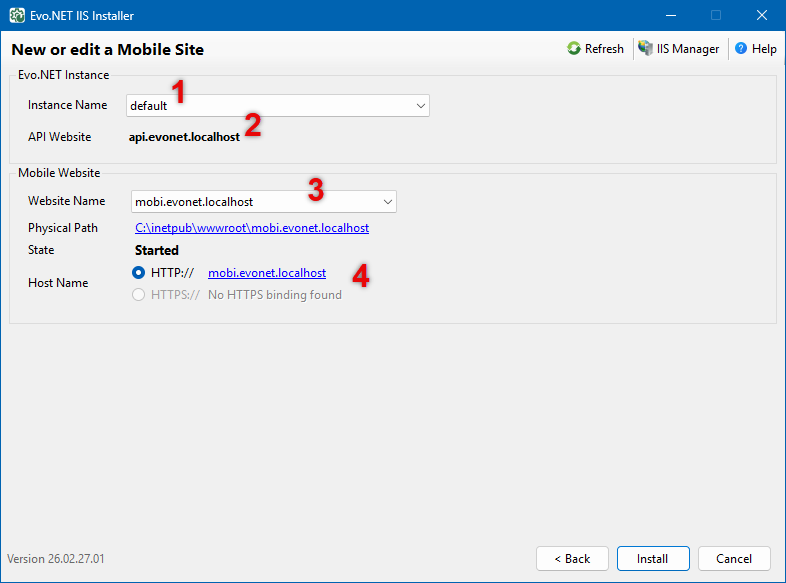786x583 pixels.
Task: Click the blue Help question mark icon
Action: point(740,49)
